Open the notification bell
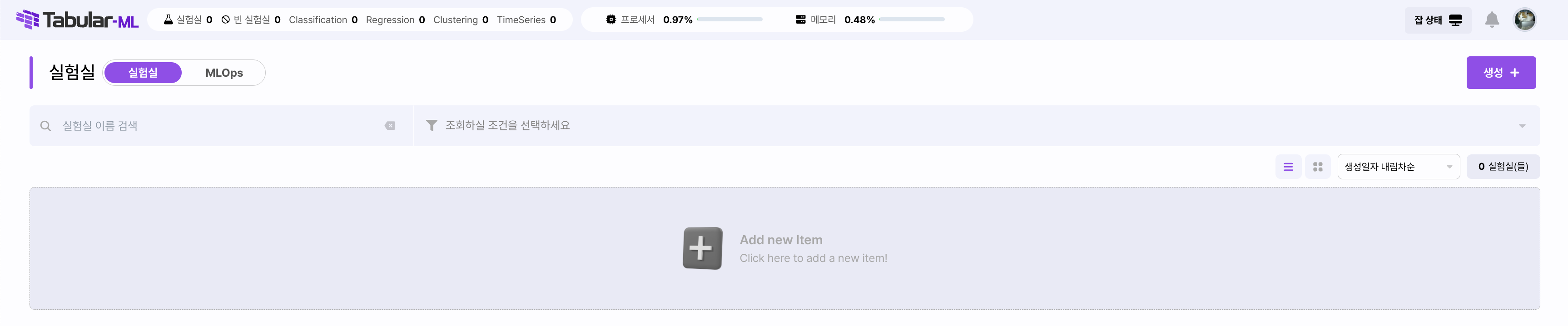The image size is (1568, 326). [1491, 20]
